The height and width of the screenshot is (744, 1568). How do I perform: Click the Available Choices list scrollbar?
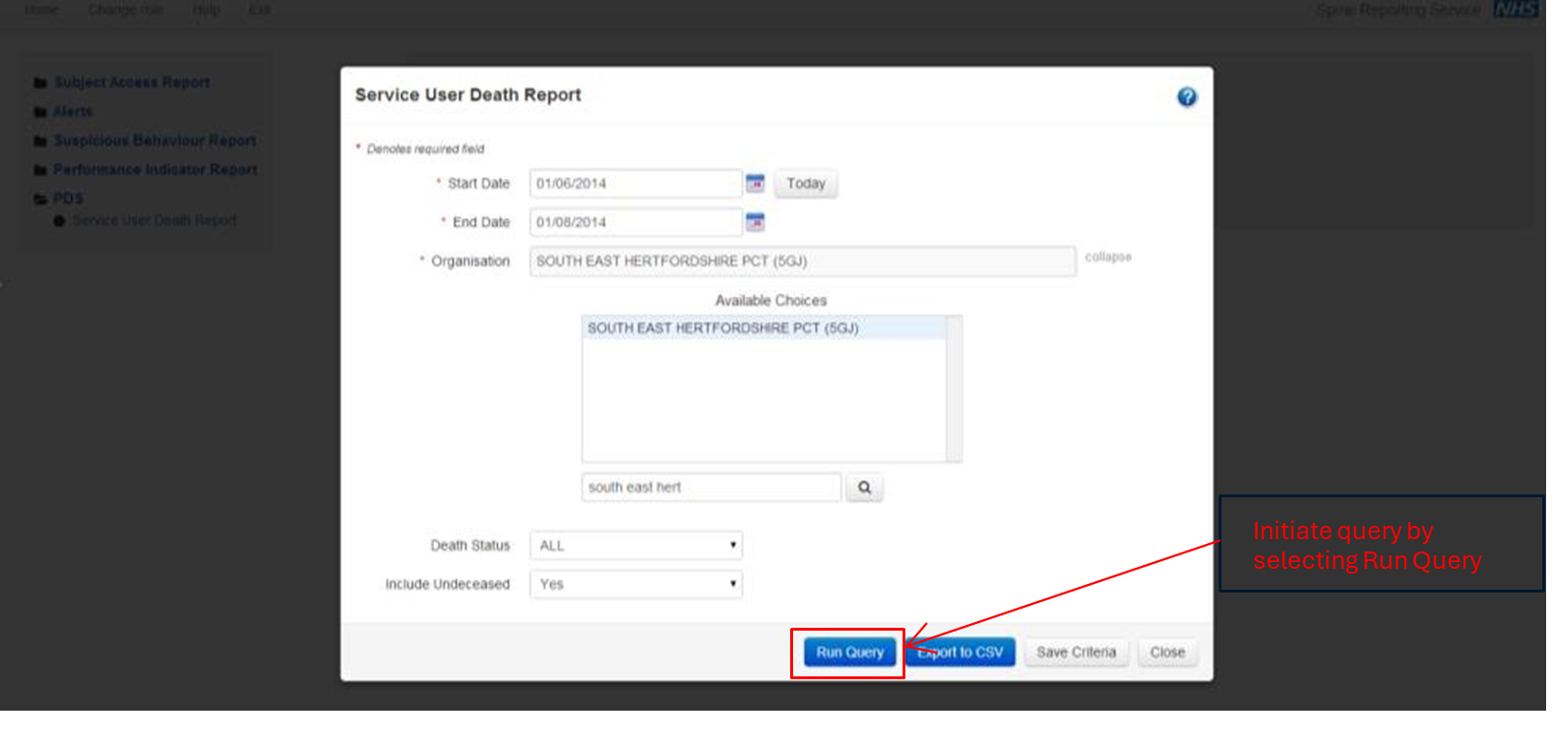click(x=954, y=389)
